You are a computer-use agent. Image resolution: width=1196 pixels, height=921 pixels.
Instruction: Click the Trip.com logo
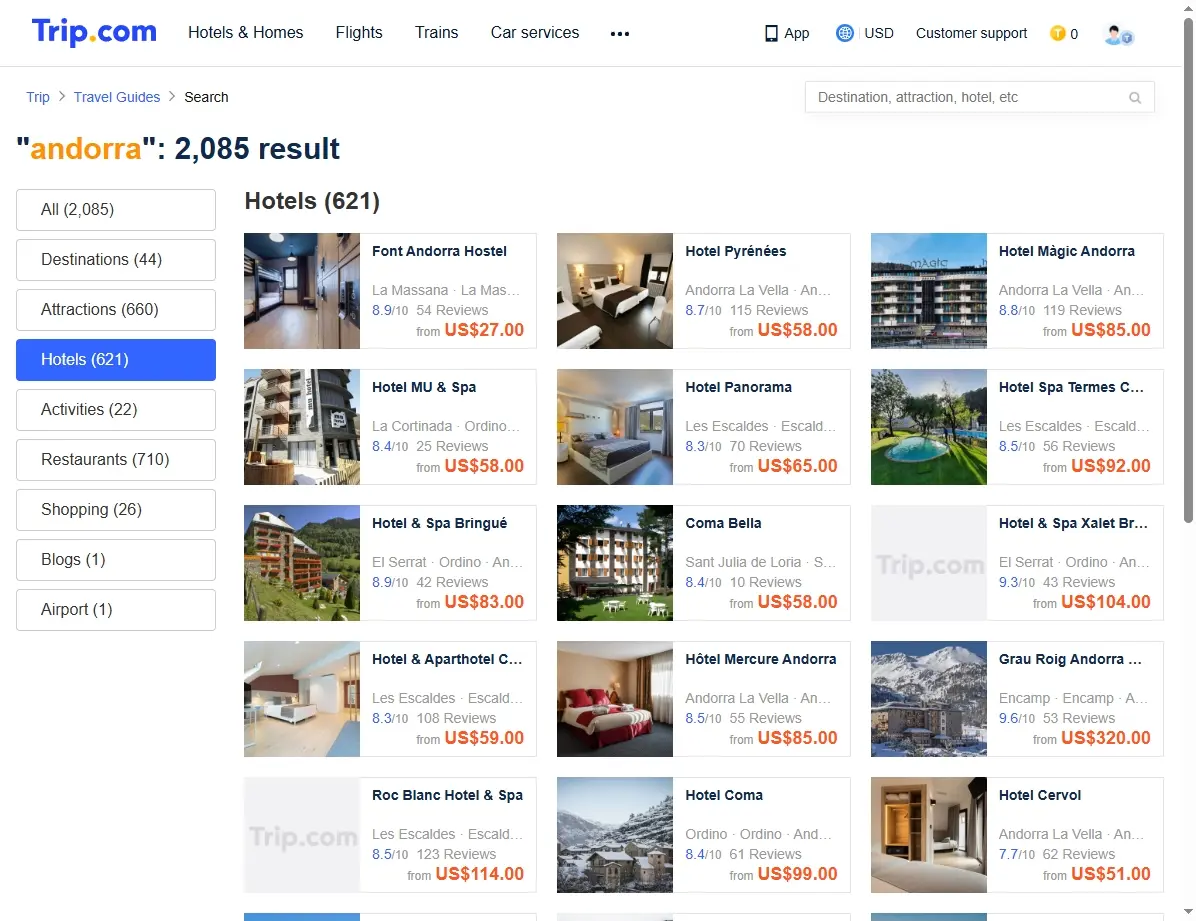94,32
